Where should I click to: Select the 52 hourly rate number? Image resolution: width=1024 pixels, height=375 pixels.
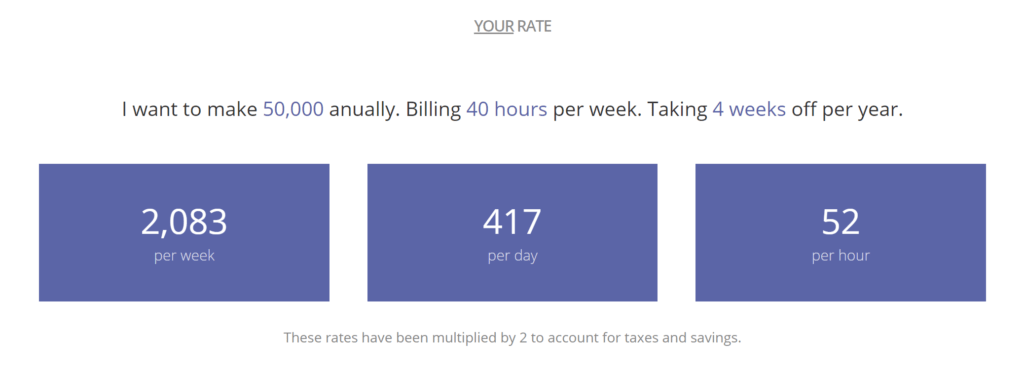pos(840,222)
